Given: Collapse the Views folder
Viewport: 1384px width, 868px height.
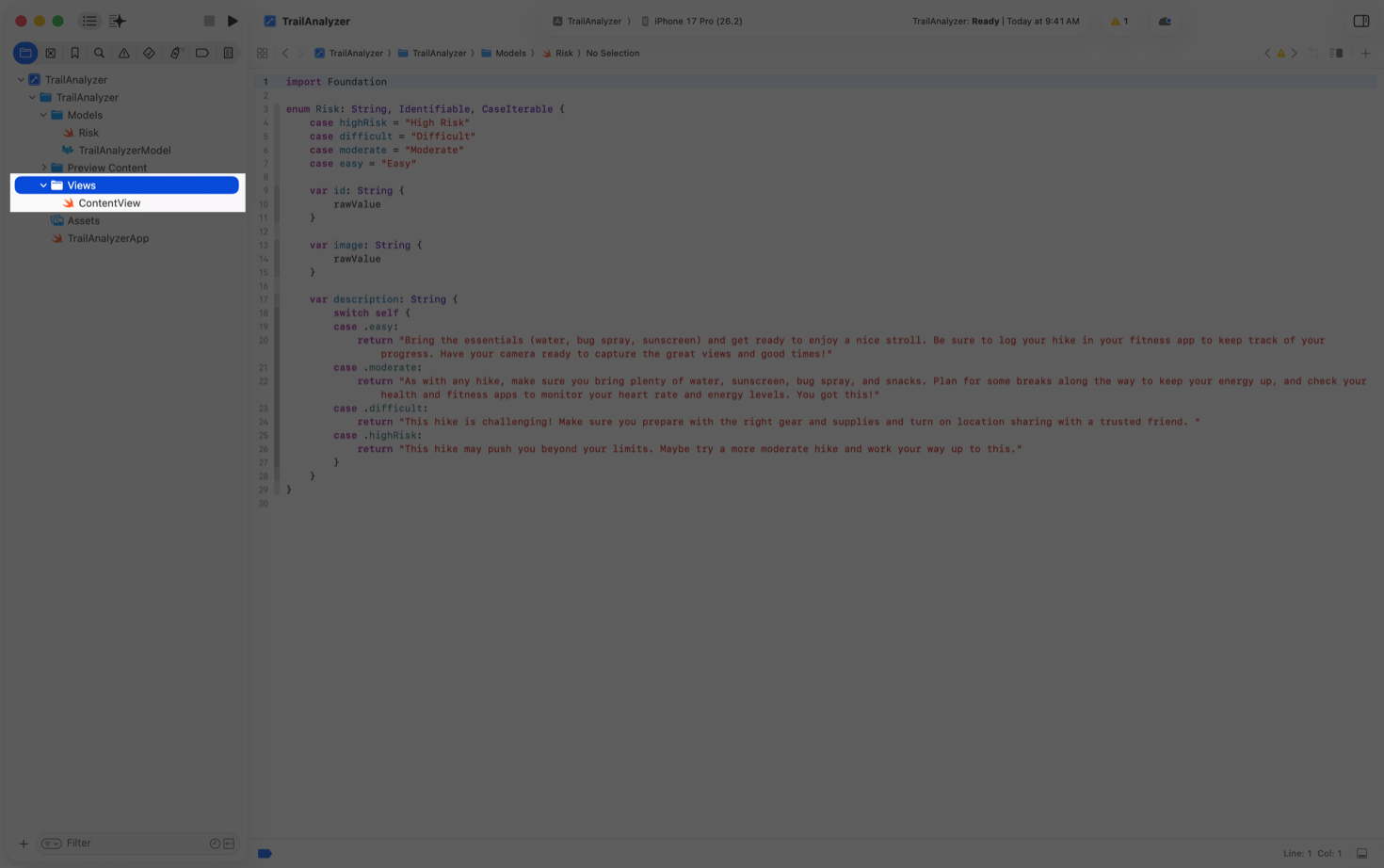Looking at the screenshot, I should pyautogui.click(x=43, y=185).
